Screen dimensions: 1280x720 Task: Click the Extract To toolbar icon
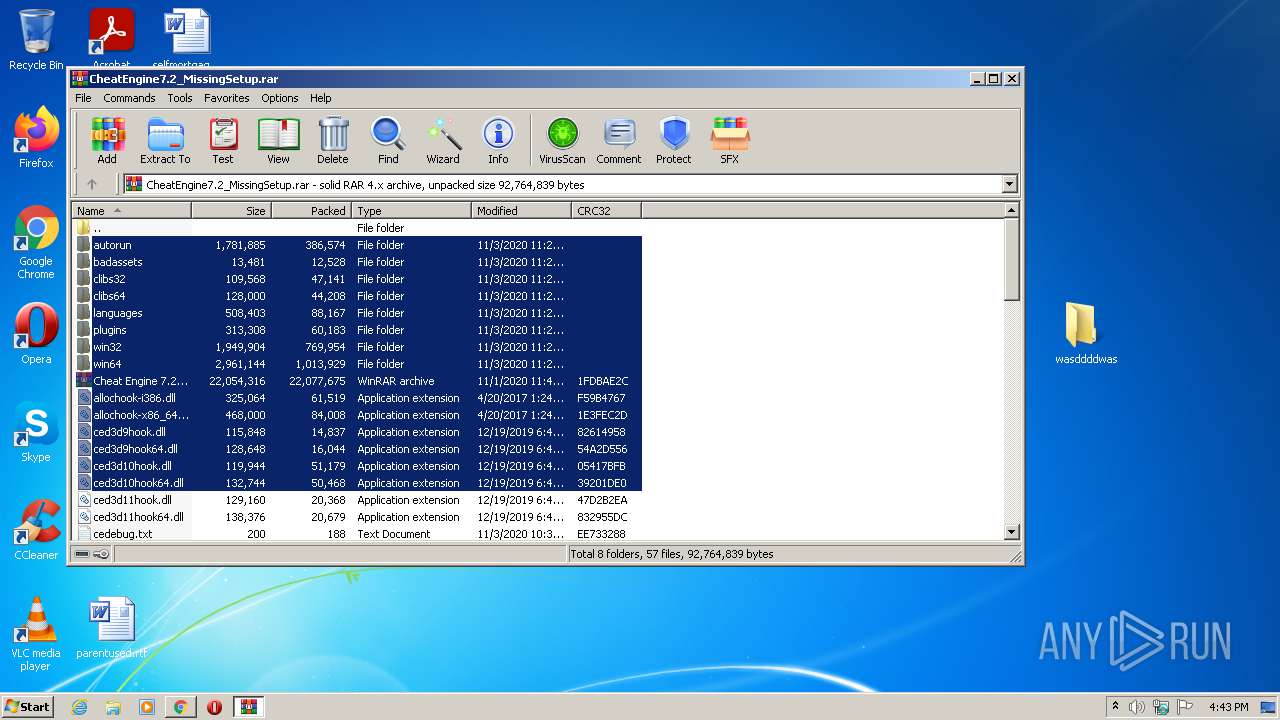165,141
